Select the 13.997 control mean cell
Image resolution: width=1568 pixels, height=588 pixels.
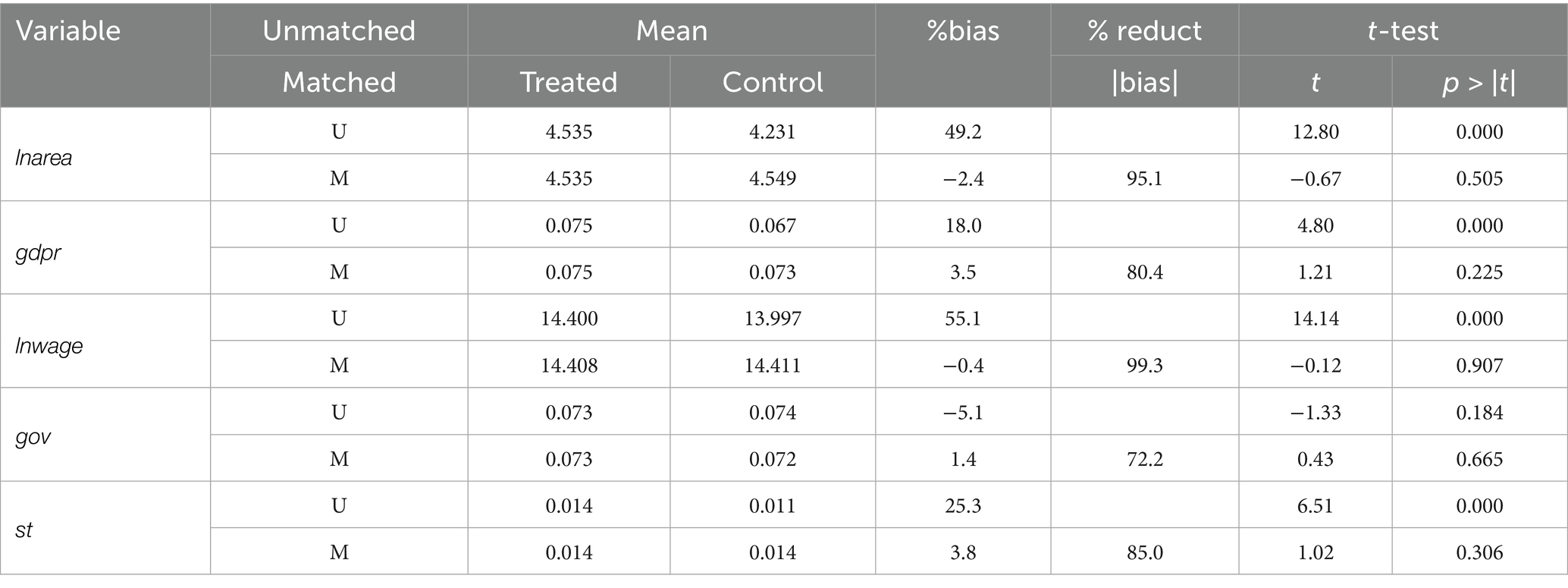pyautogui.click(x=773, y=319)
